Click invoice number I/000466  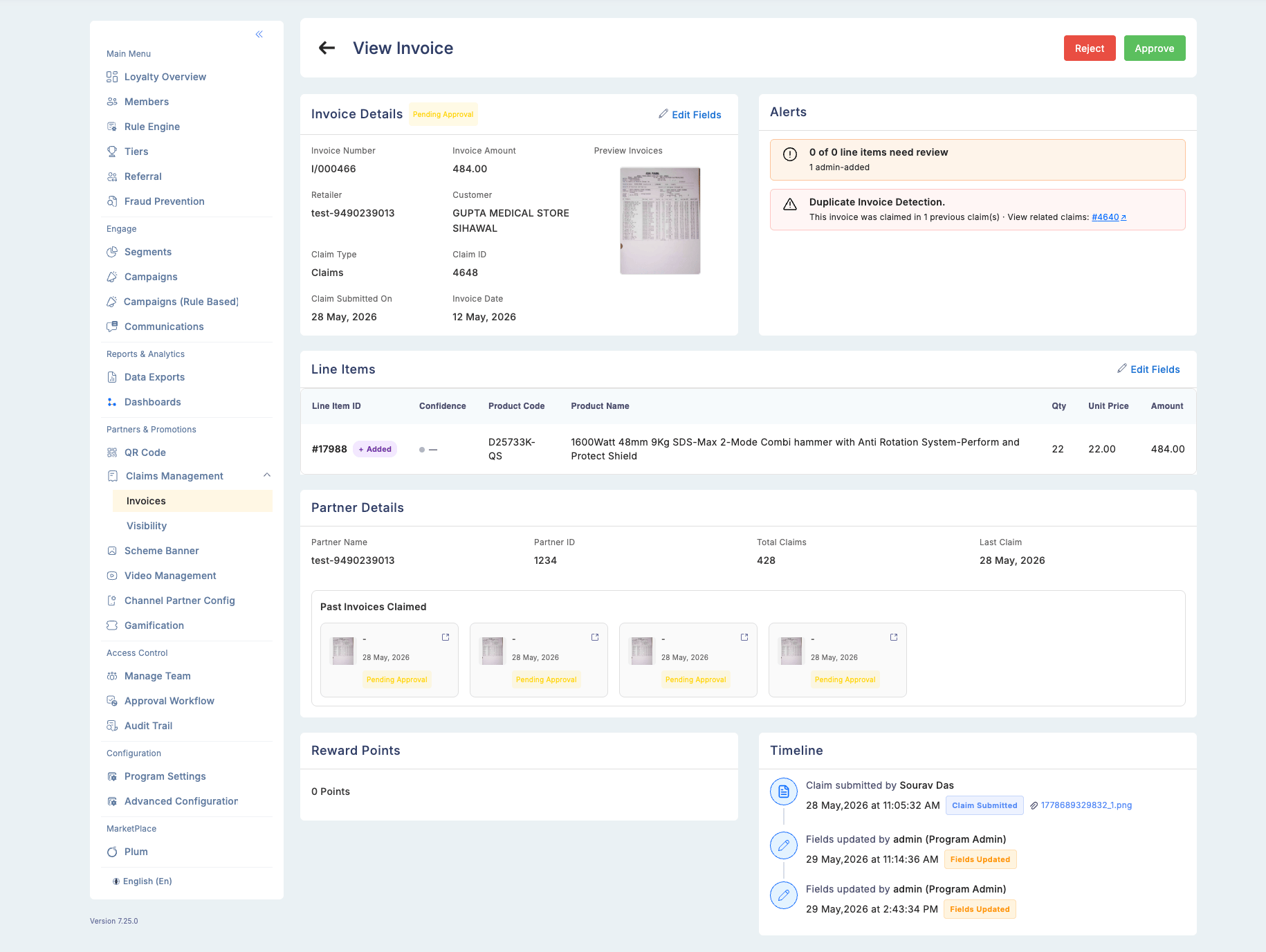coord(333,169)
